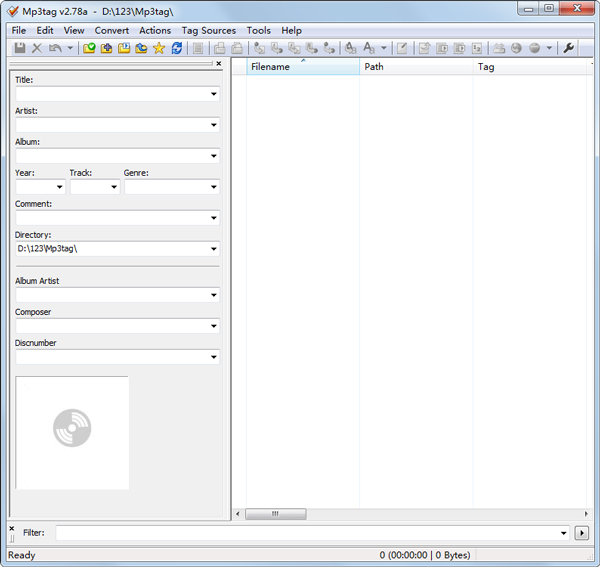The image size is (600, 567).
Task: Click the grey sphere tag sources icon
Action: click(x=535, y=48)
